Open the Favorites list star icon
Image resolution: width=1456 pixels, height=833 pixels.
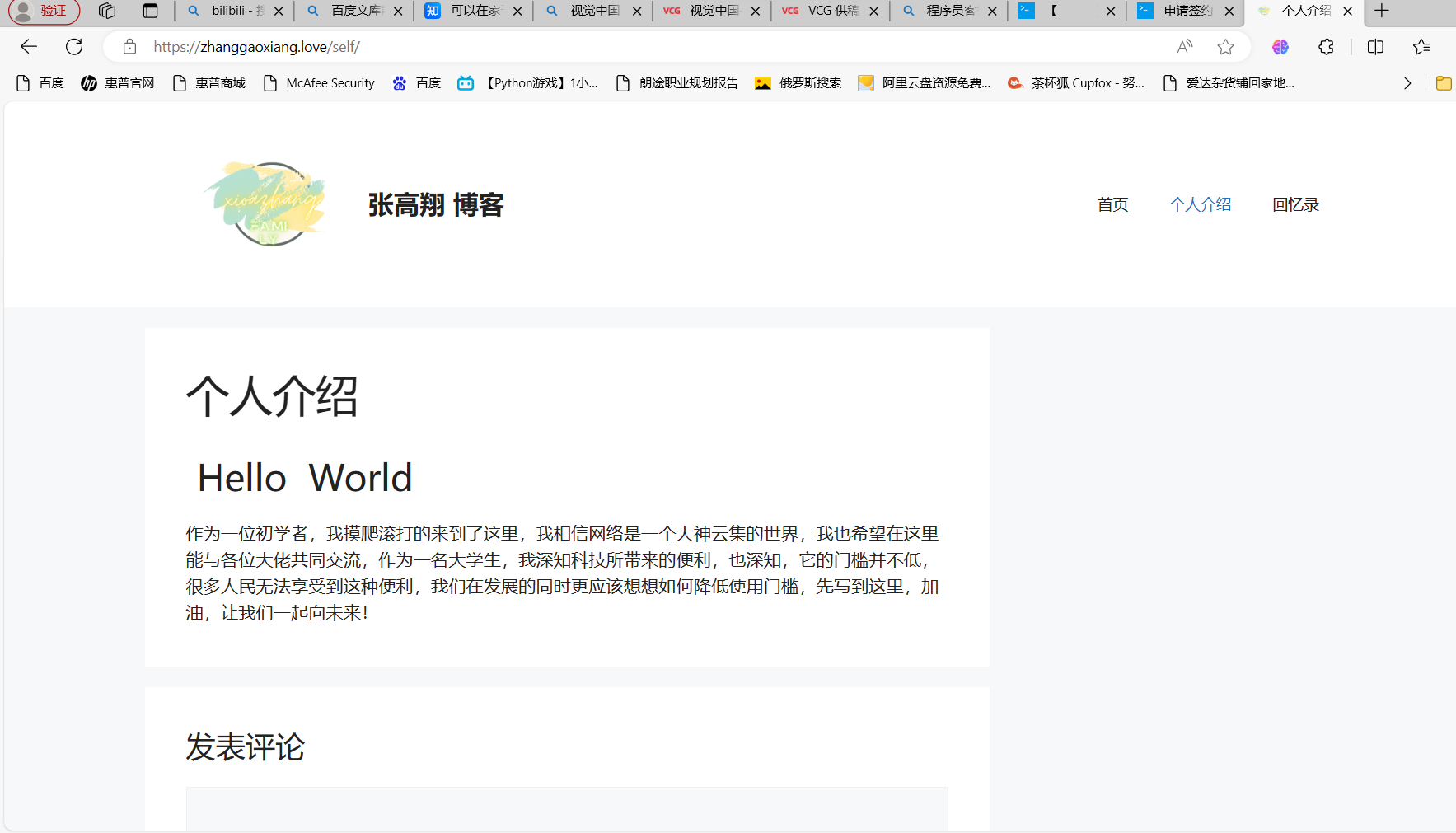coord(1421,47)
